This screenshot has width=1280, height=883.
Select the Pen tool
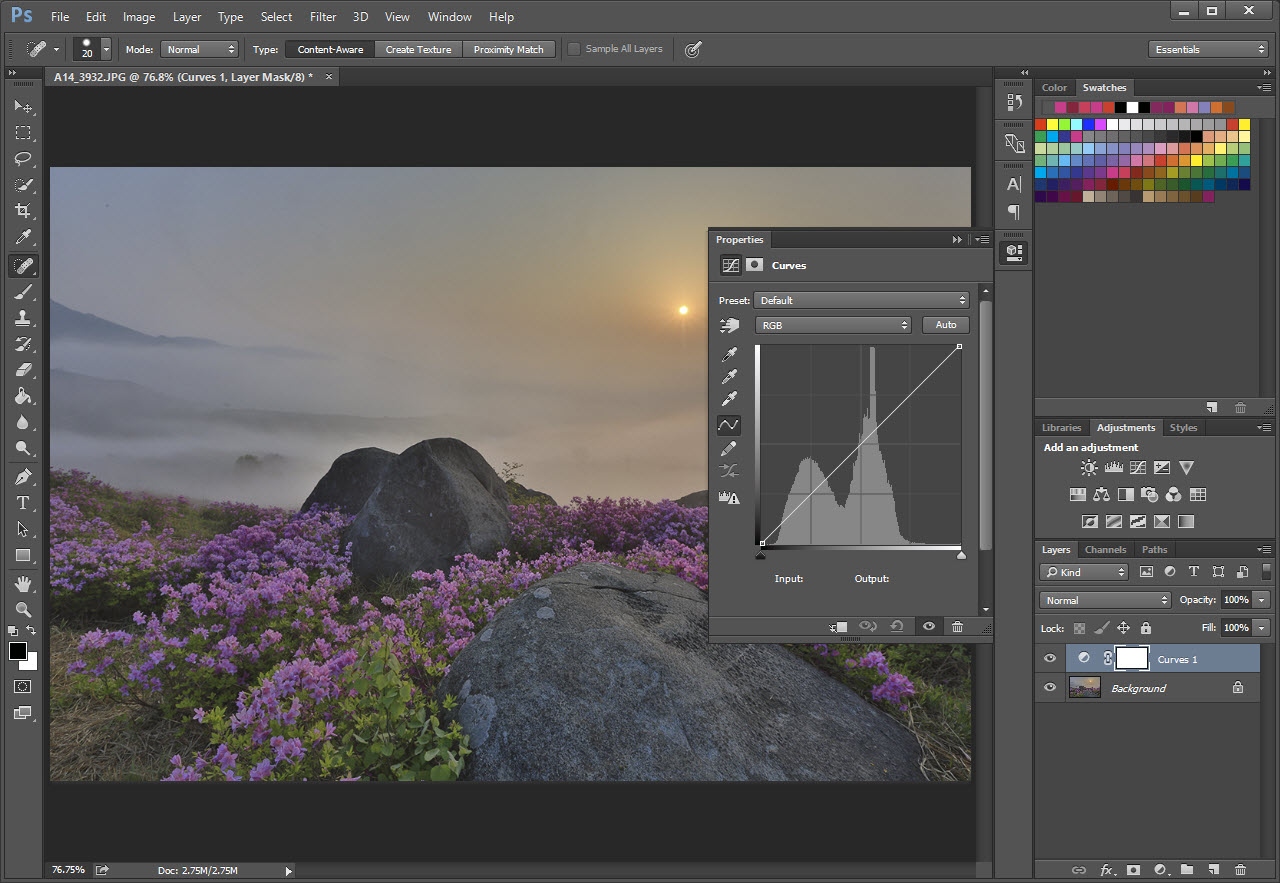[23, 476]
